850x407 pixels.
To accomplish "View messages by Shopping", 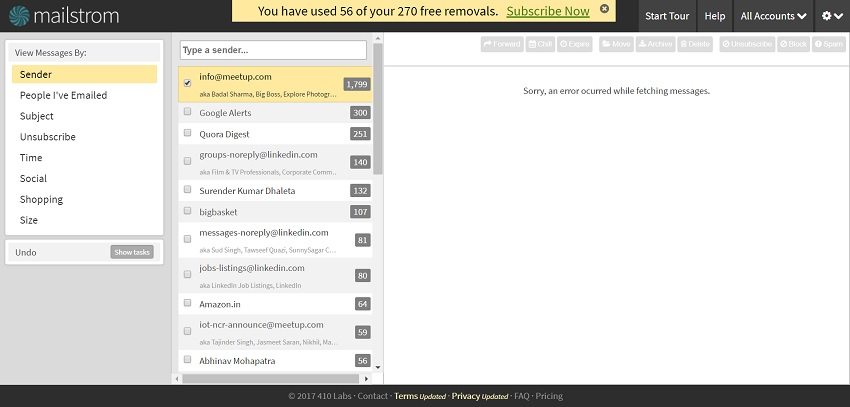I will [x=85, y=199].
